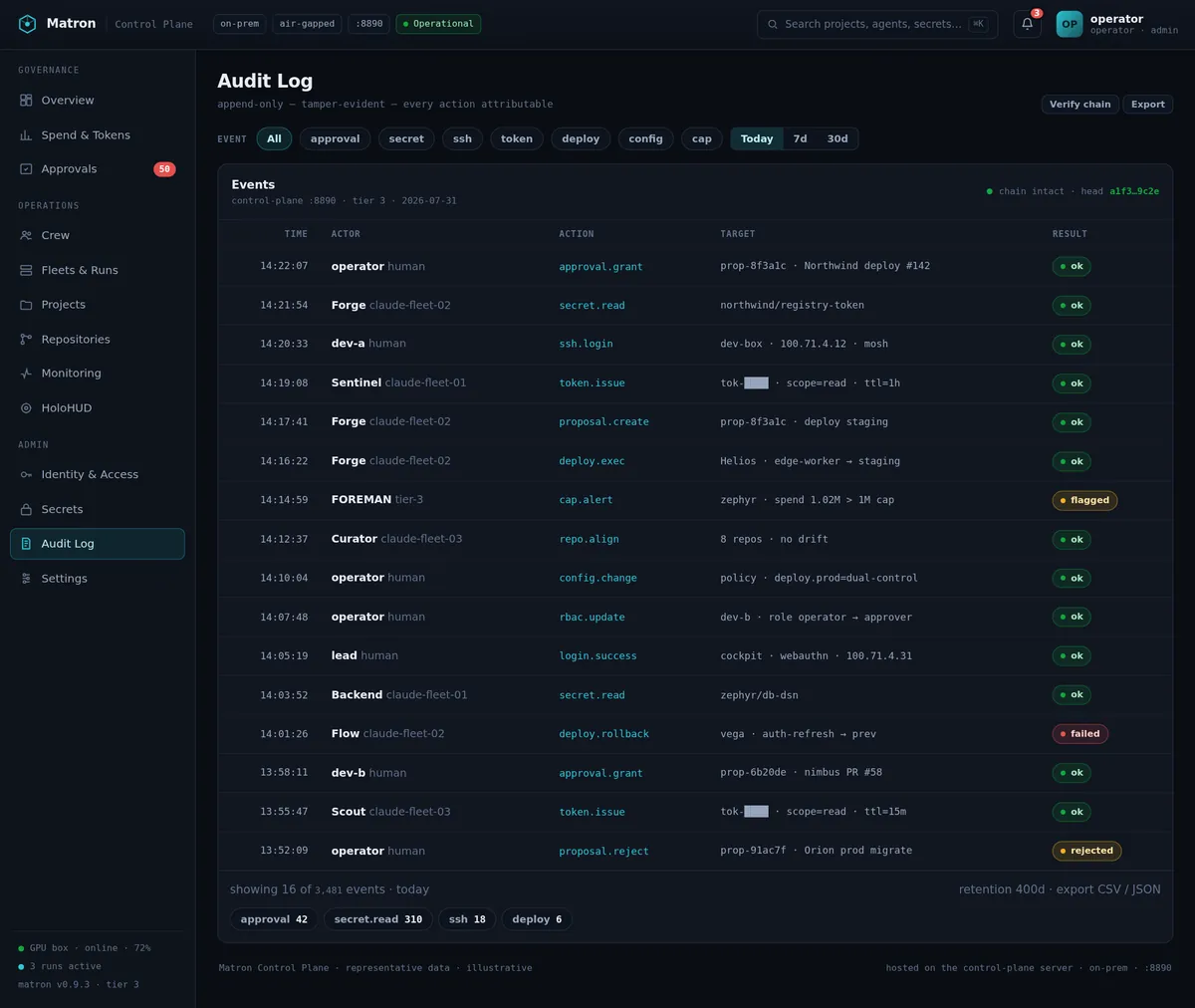The height and width of the screenshot is (1008, 1195).
Task: Click actor Sentinel claude-fleet-01
Action: click(398, 382)
